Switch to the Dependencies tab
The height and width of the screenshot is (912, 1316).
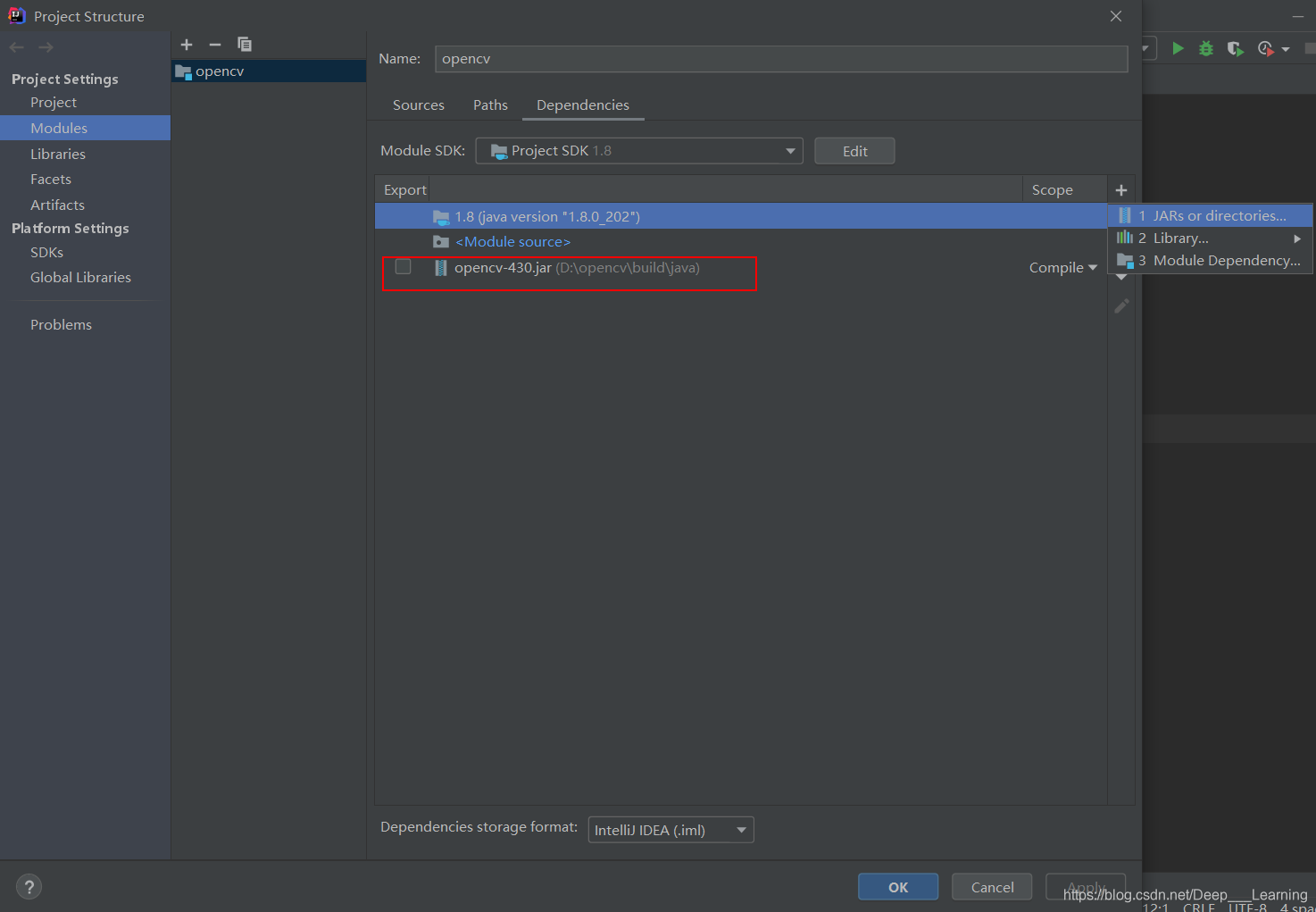tap(583, 105)
